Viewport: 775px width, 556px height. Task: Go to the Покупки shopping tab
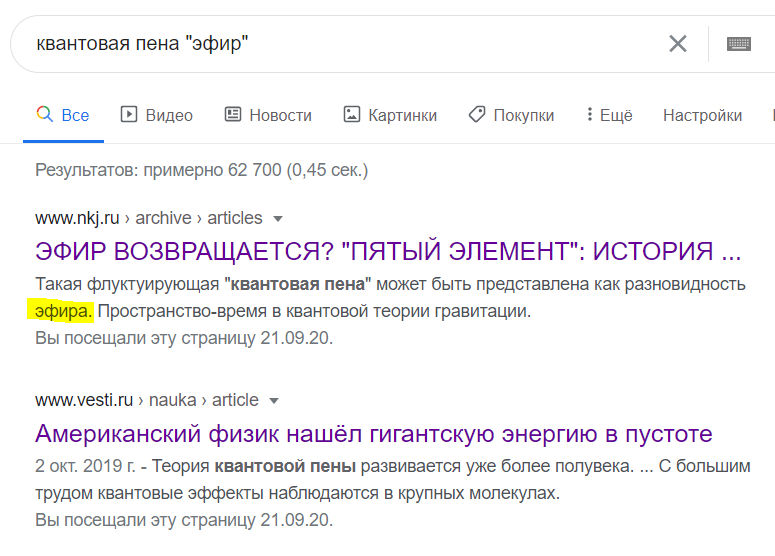click(x=511, y=115)
